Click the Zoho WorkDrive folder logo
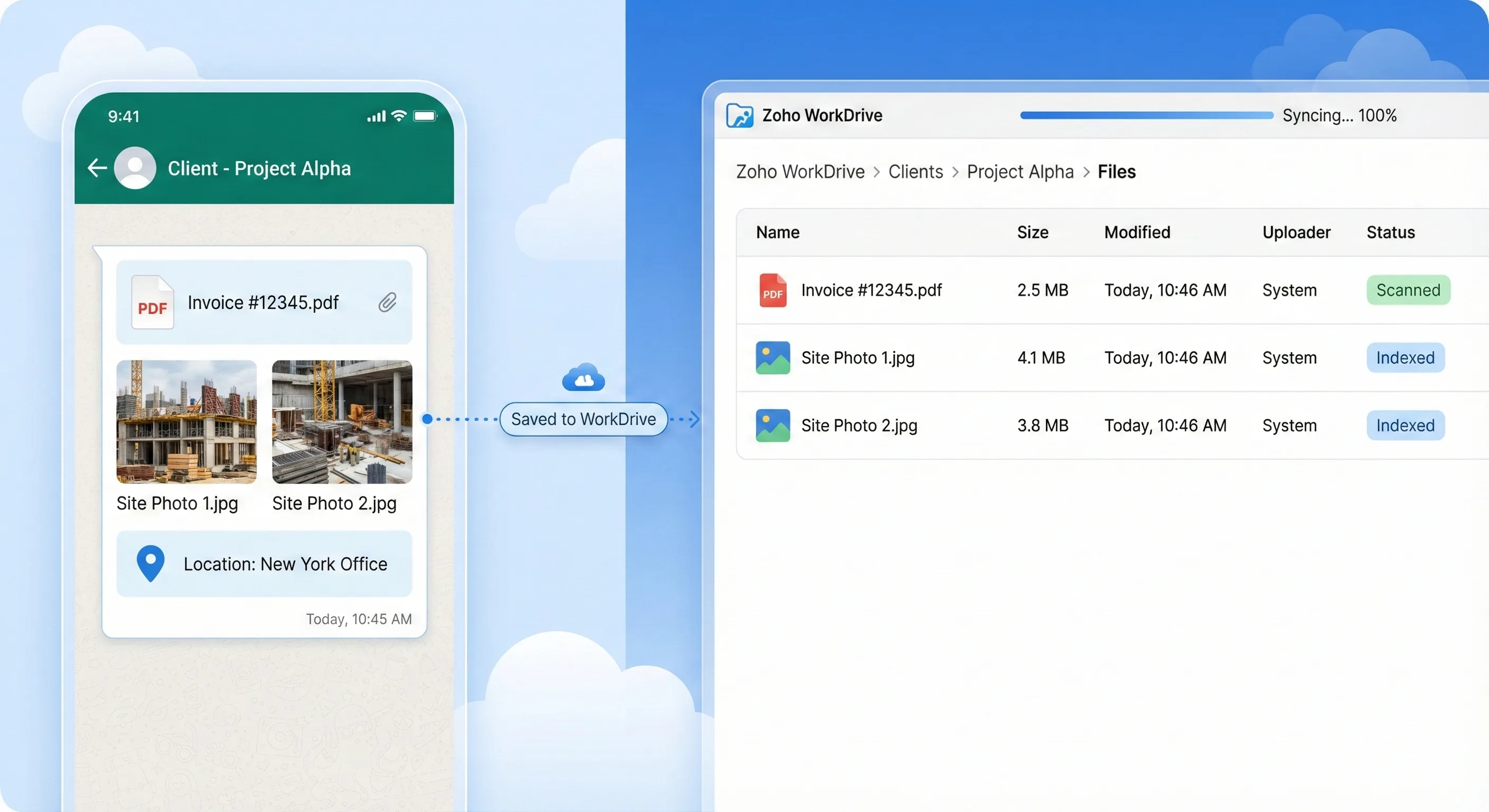1489x812 pixels. coord(739,116)
